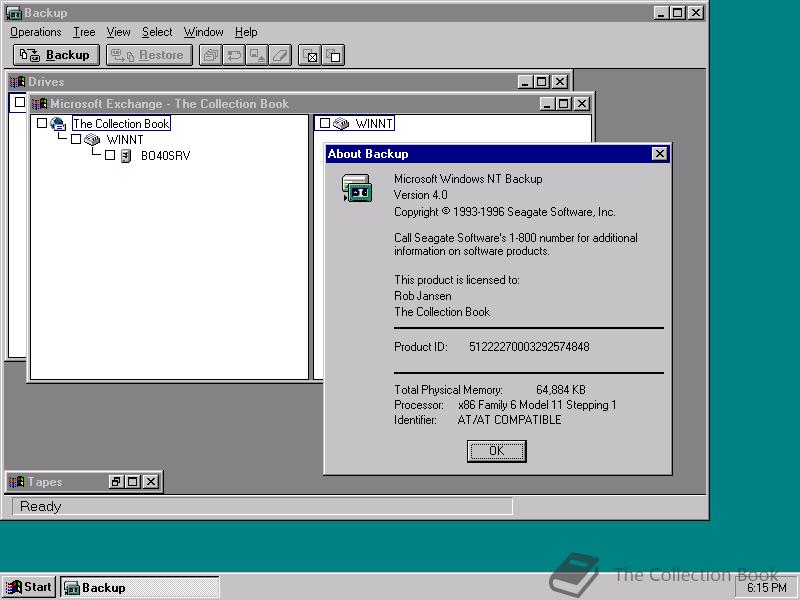The width and height of the screenshot is (800, 600).
Task: Click the Backup toolbar button
Action: pyautogui.click(x=56, y=55)
